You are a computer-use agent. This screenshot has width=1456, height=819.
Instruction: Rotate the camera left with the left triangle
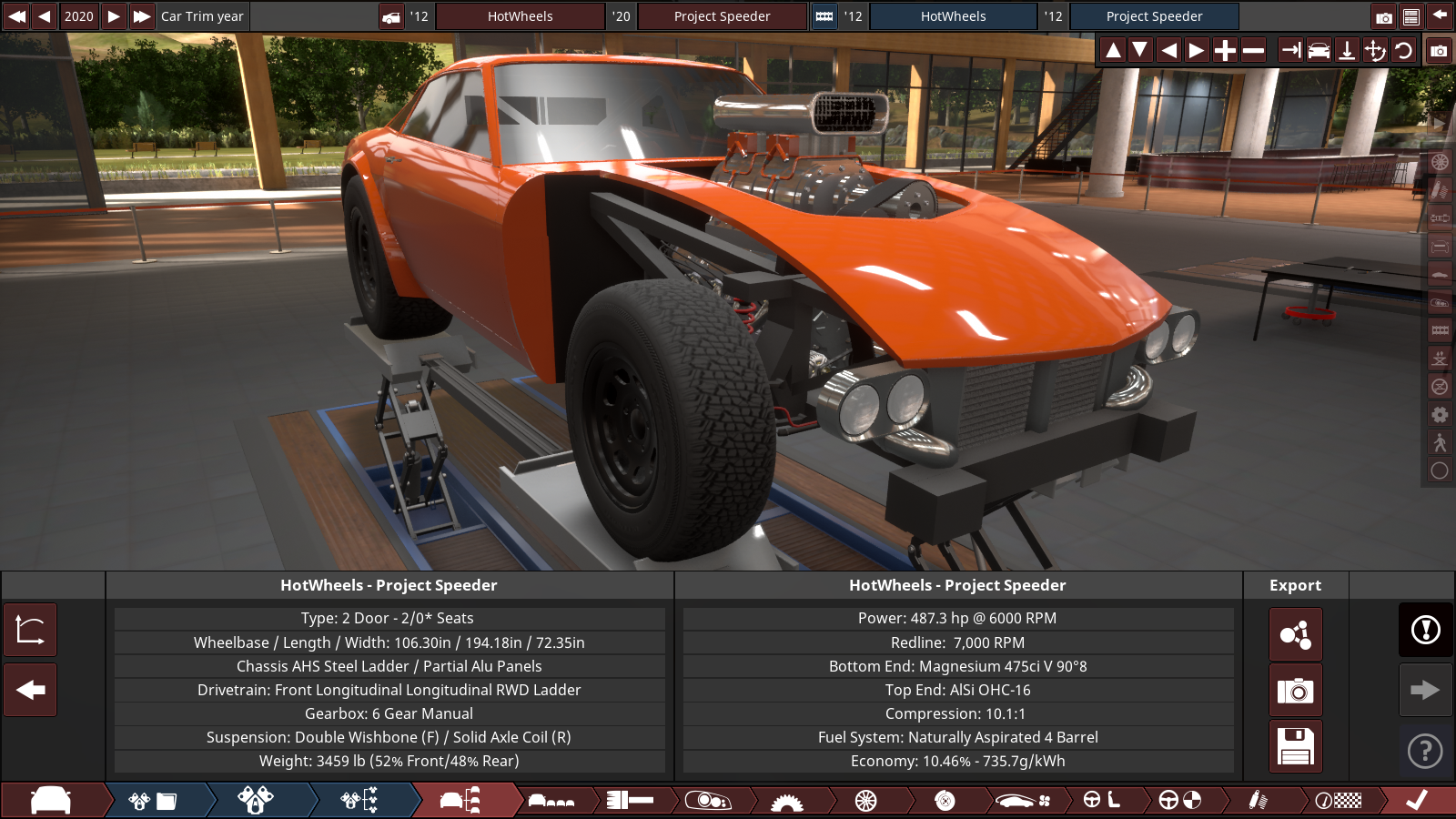point(1169,50)
